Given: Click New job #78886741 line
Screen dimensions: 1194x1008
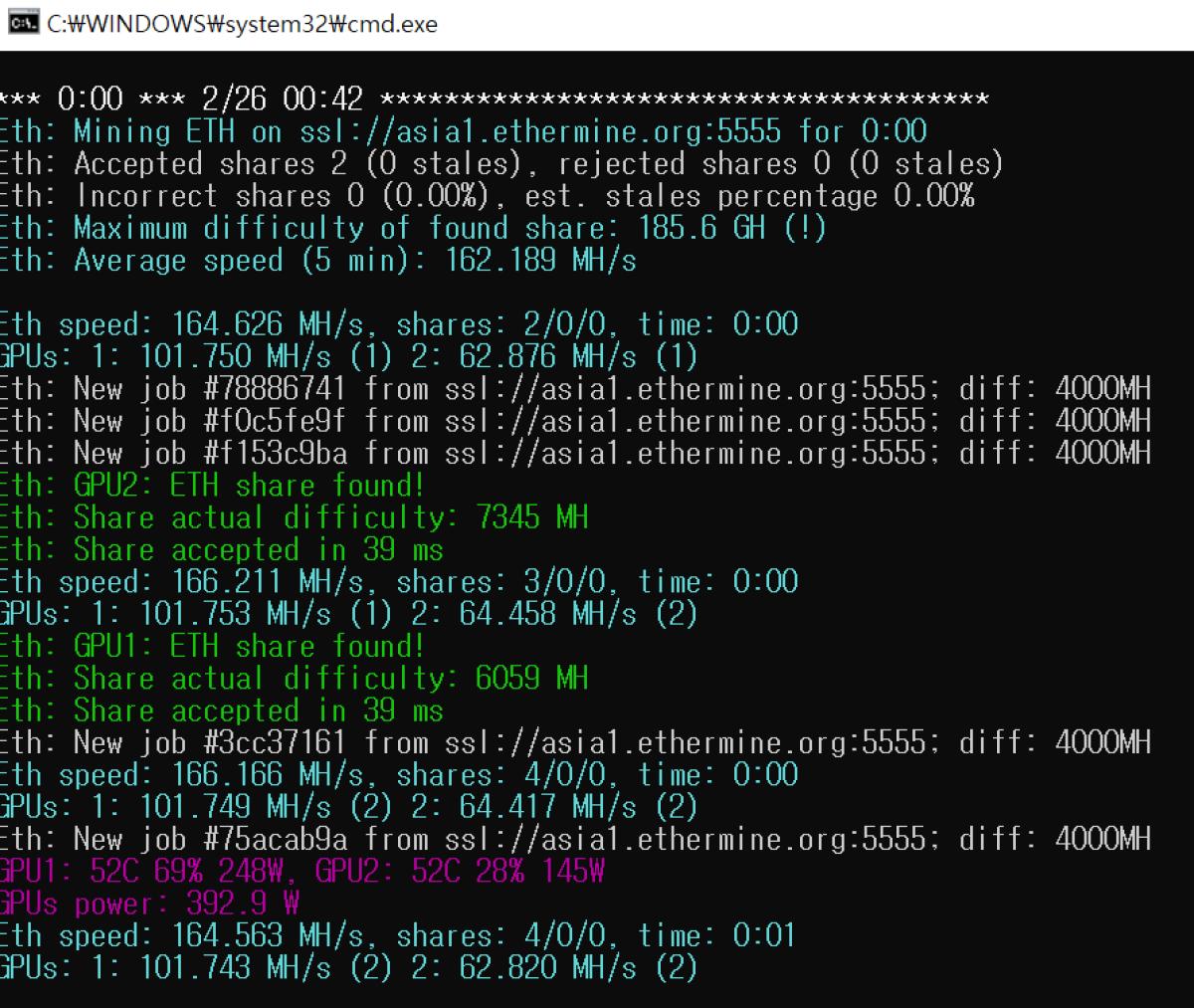Looking at the screenshot, I should pyautogui.click(x=574, y=389).
